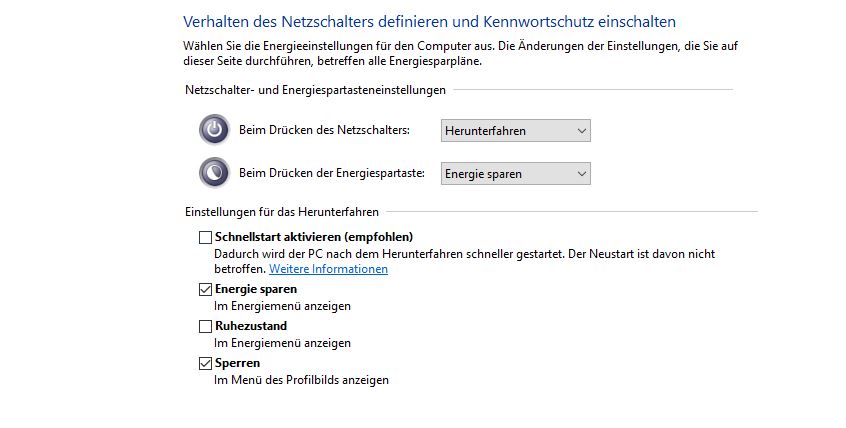
Task: Open the Energie sparen combo box
Action: point(516,174)
